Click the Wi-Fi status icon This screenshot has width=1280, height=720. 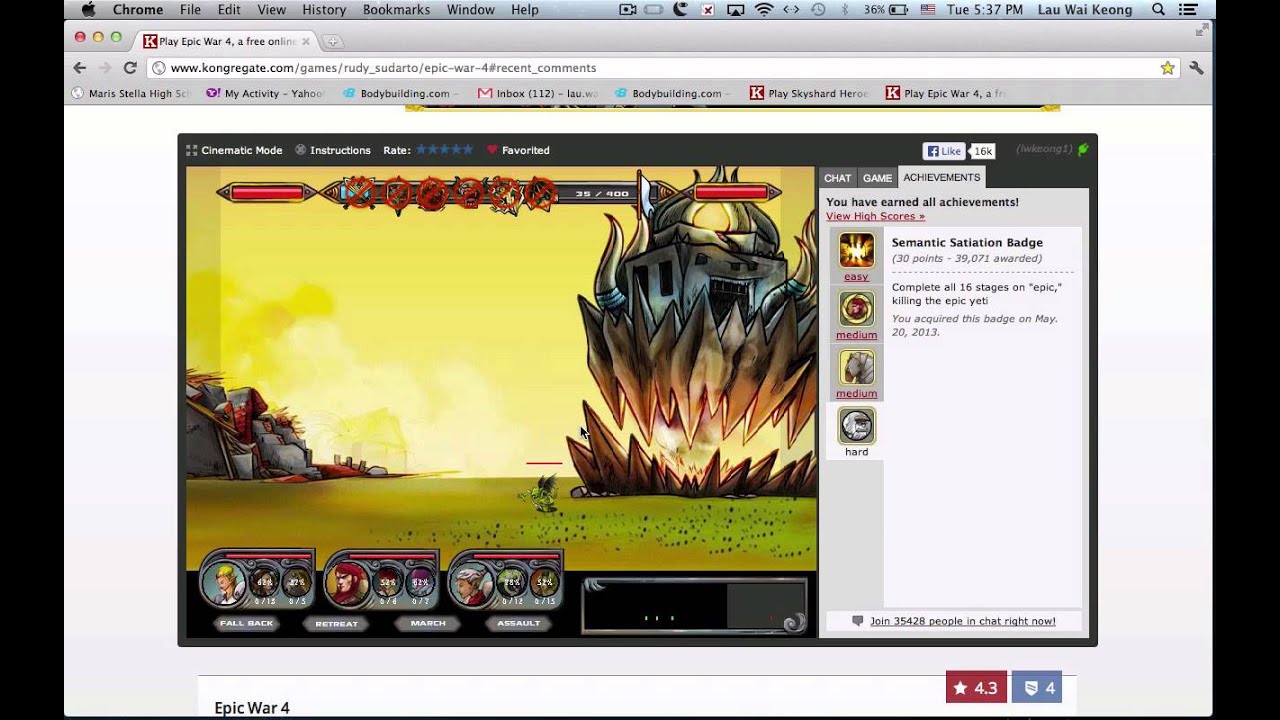tap(764, 10)
